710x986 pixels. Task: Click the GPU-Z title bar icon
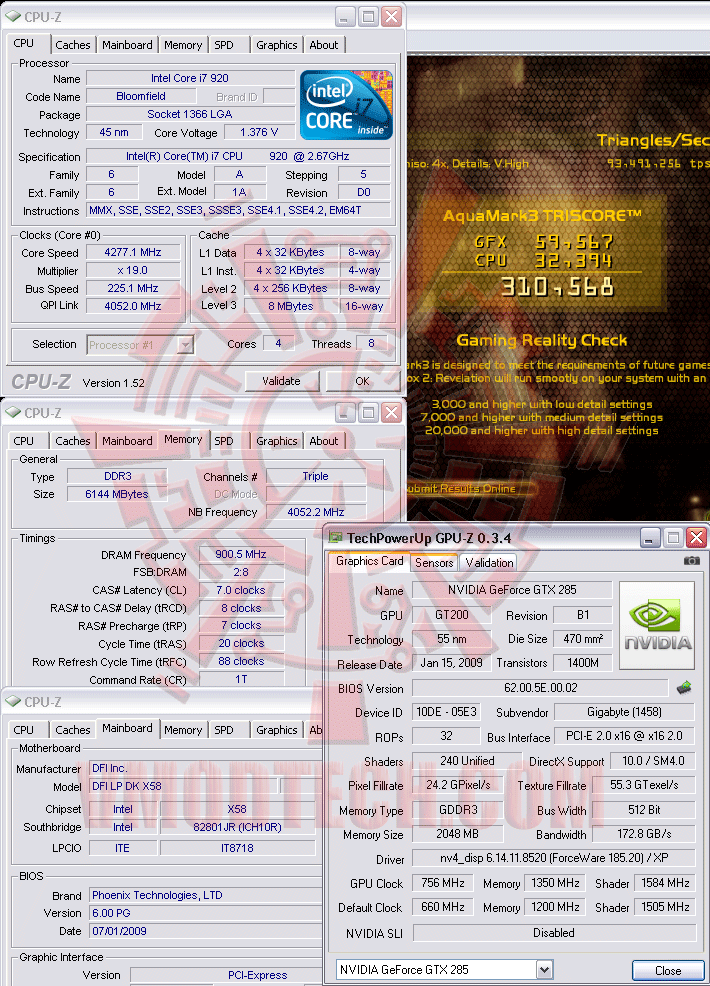point(336,538)
